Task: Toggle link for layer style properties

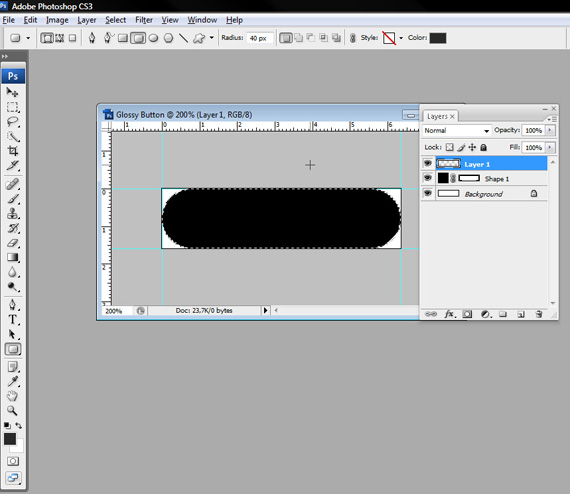Action: click(352, 38)
